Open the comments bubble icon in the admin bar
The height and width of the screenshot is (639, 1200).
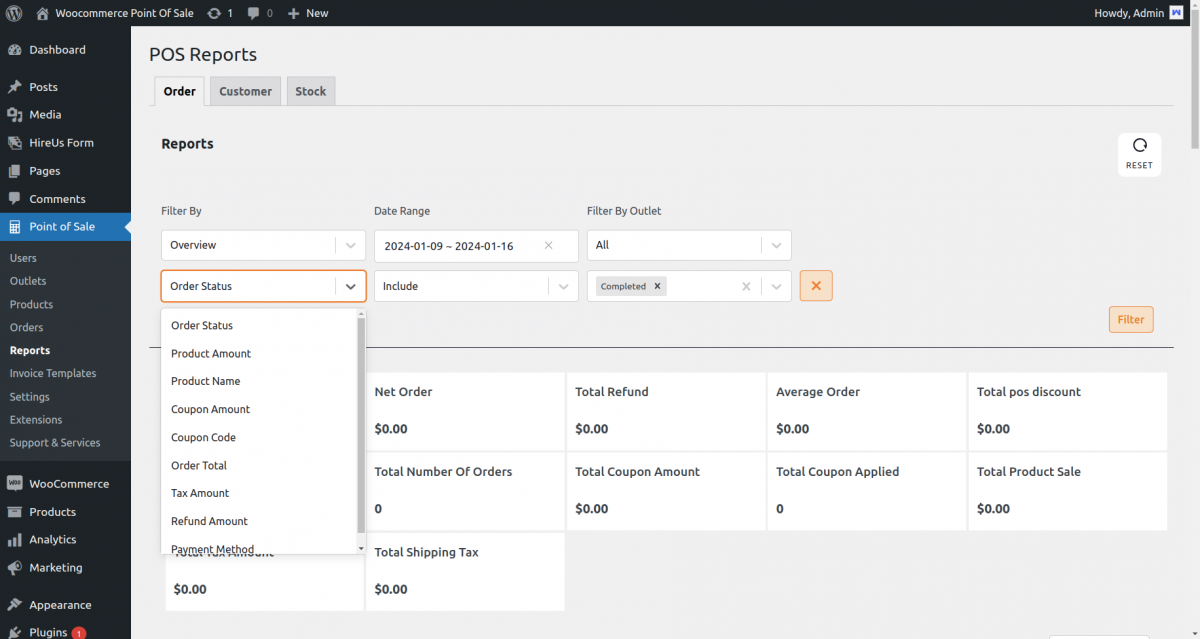click(x=254, y=13)
